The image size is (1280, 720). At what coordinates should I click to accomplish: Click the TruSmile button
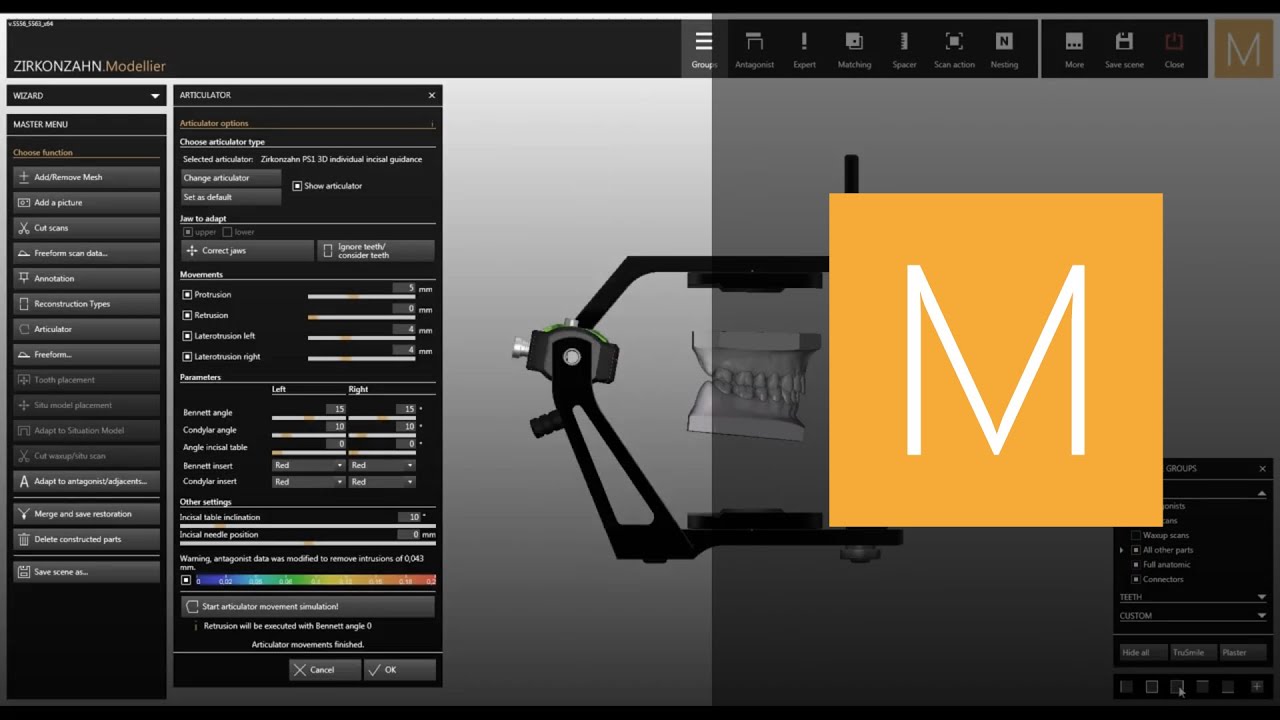tap(1193, 652)
